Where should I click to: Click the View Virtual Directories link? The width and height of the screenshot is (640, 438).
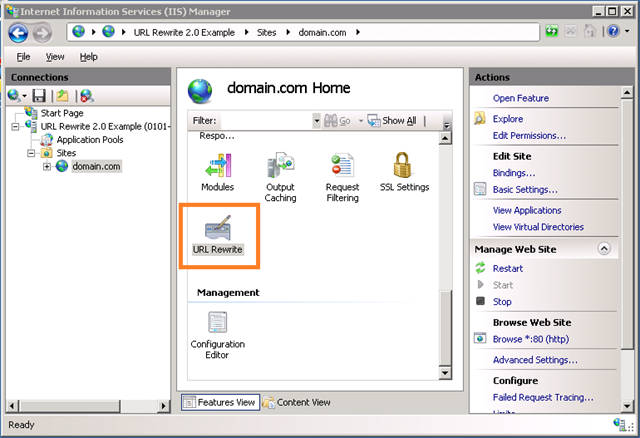(538, 227)
